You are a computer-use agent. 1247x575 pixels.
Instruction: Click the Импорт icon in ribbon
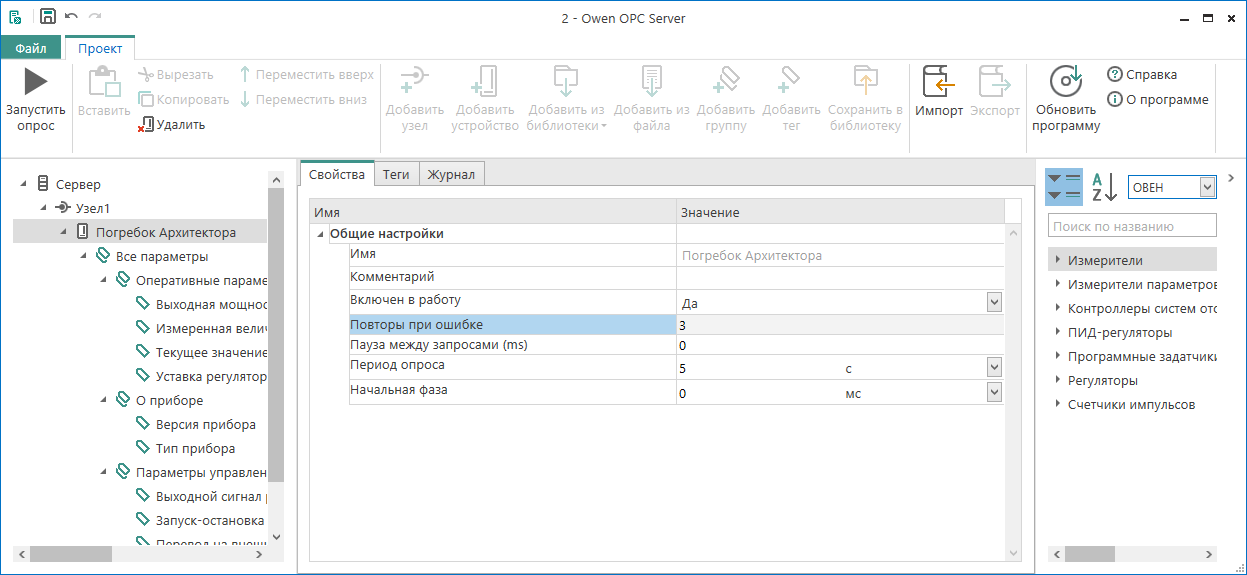(938, 82)
